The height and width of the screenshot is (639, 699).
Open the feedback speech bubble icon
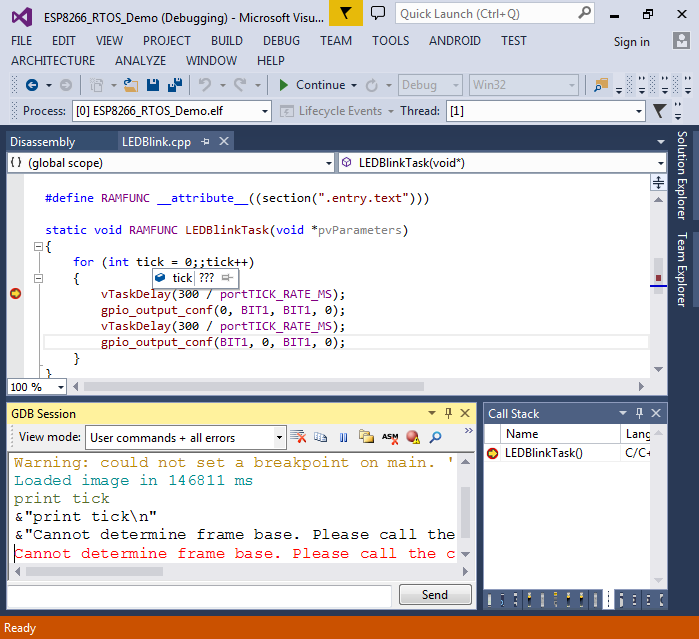coord(378,13)
